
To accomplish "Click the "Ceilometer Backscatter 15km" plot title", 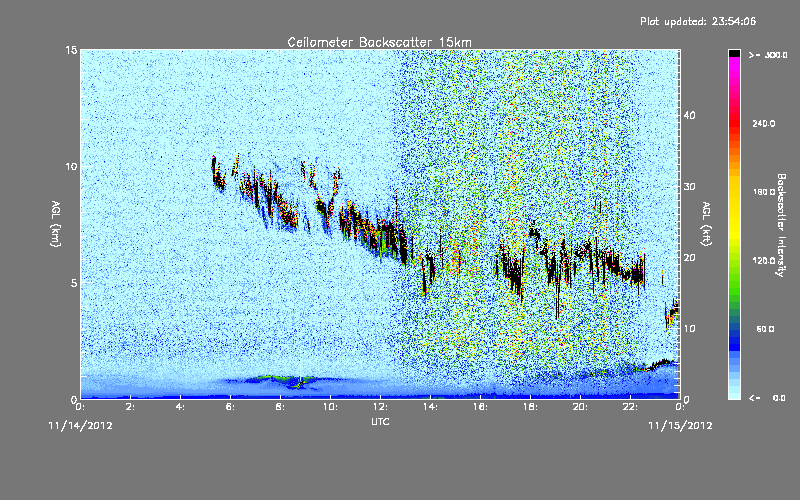I will (x=379, y=42).
